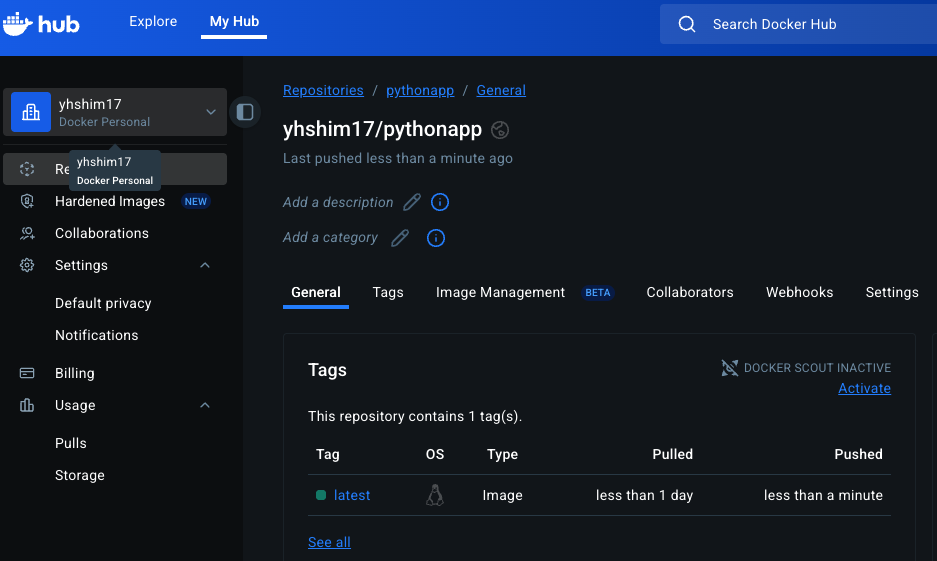This screenshot has height=561, width=937.
Task: Toggle the sidebar collapse panel icon
Action: pyautogui.click(x=245, y=112)
